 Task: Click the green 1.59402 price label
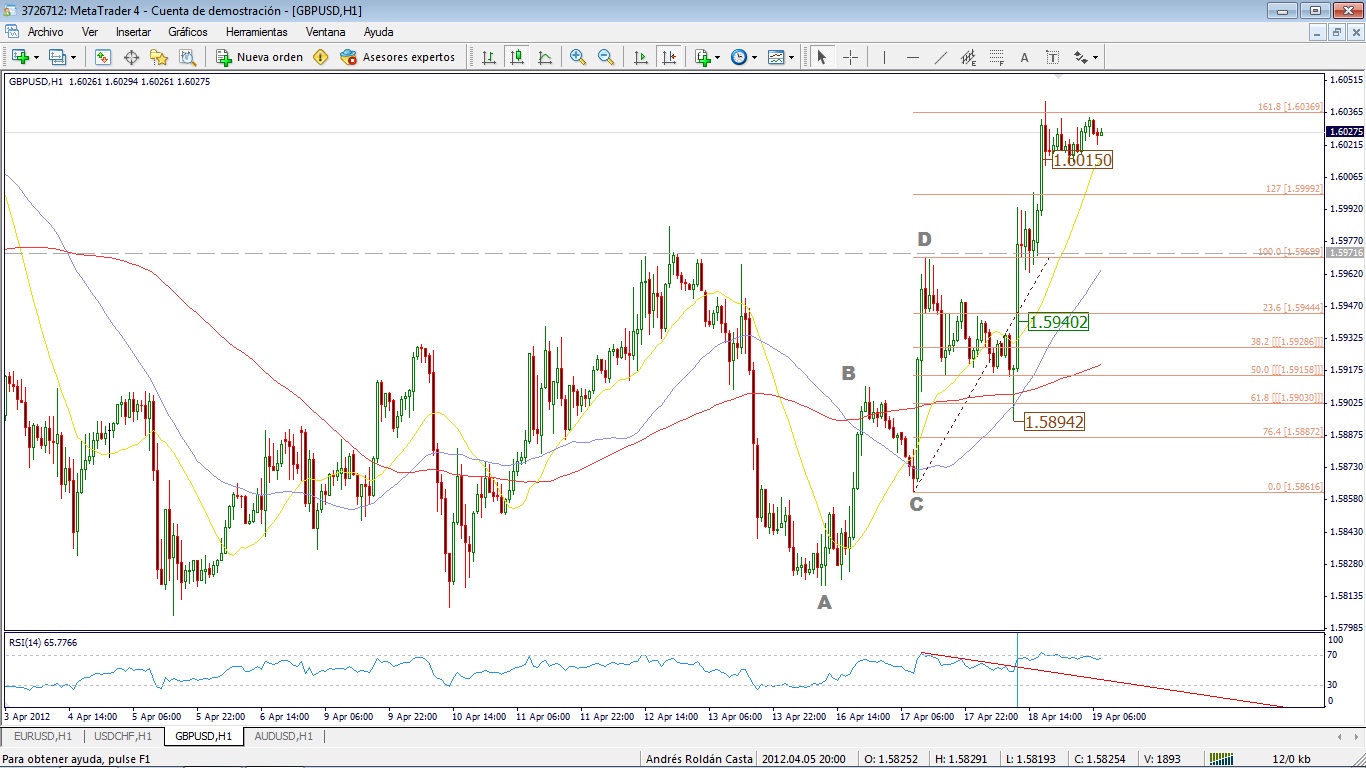tap(1059, 322)
